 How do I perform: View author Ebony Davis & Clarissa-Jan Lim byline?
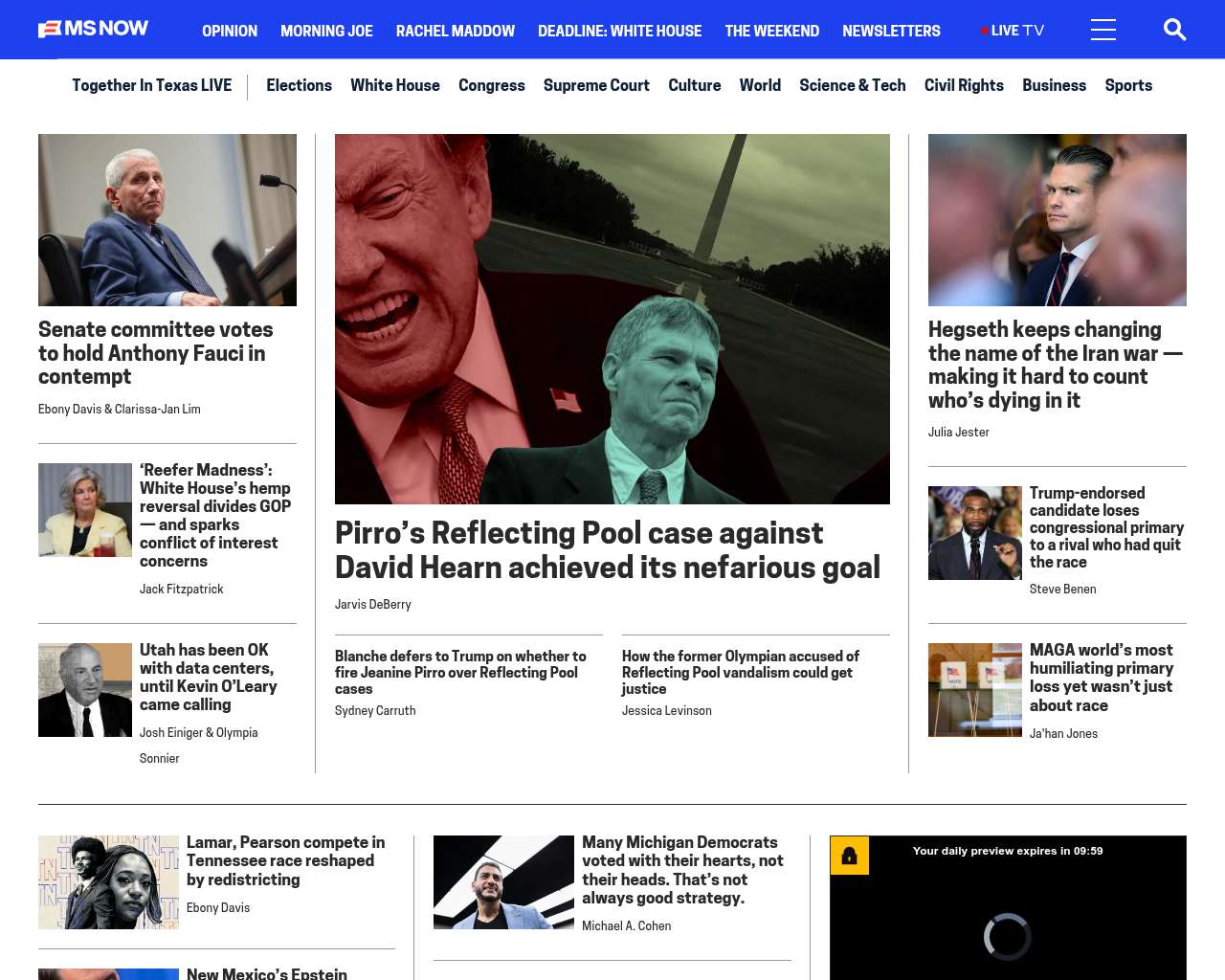tap(120, 409)
